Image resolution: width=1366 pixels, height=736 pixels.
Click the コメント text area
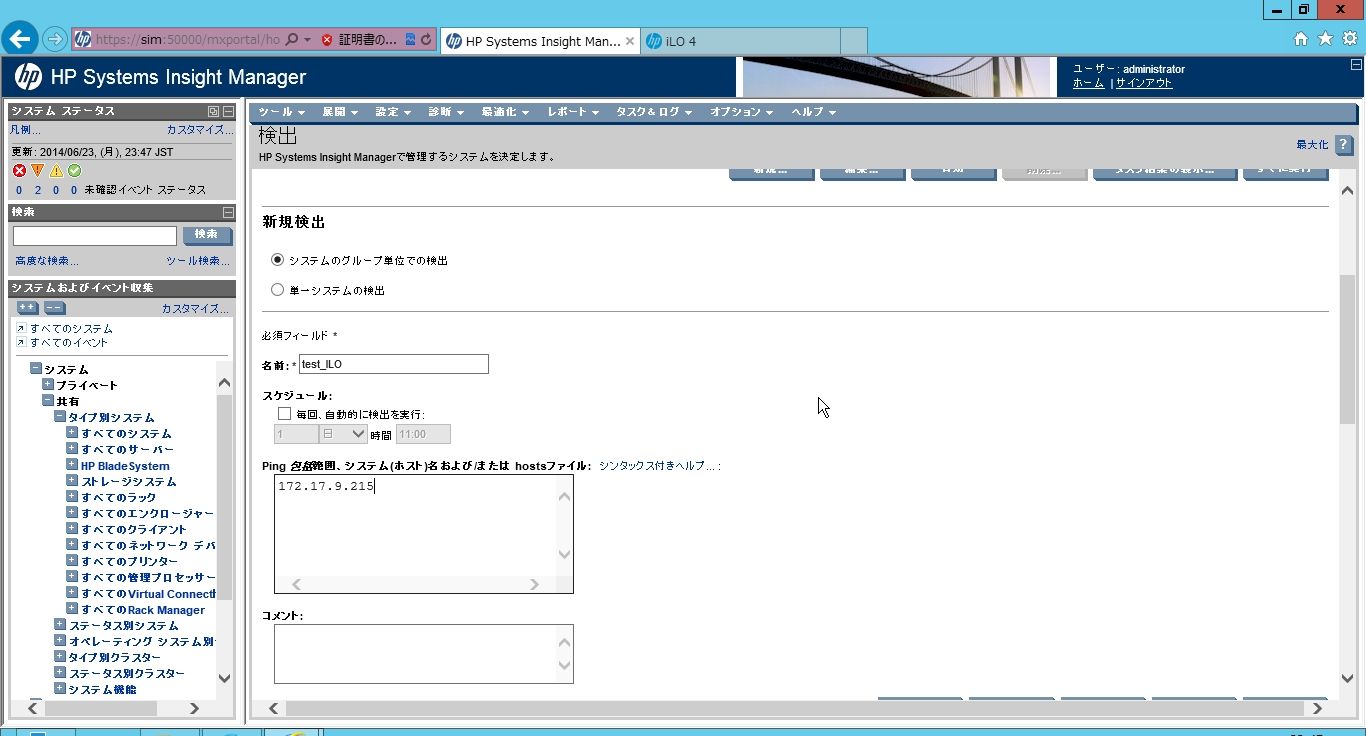click(424, 654)
